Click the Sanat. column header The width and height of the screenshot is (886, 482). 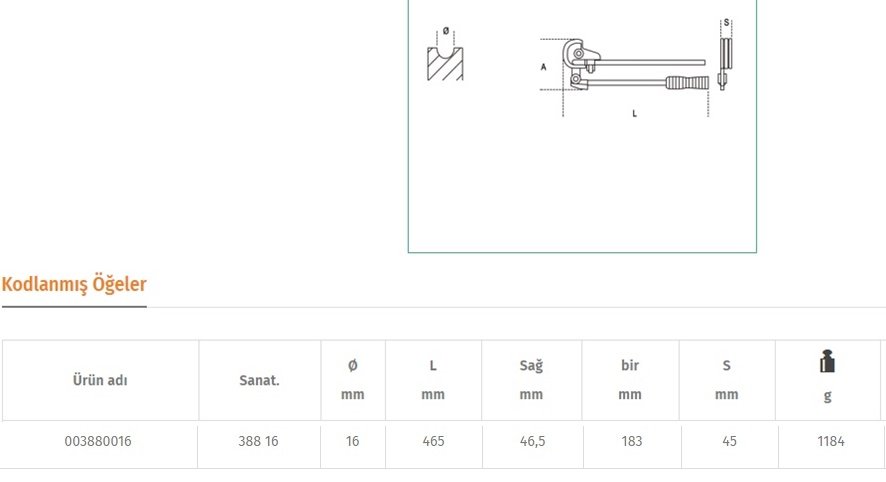click(x=259, y=380)
